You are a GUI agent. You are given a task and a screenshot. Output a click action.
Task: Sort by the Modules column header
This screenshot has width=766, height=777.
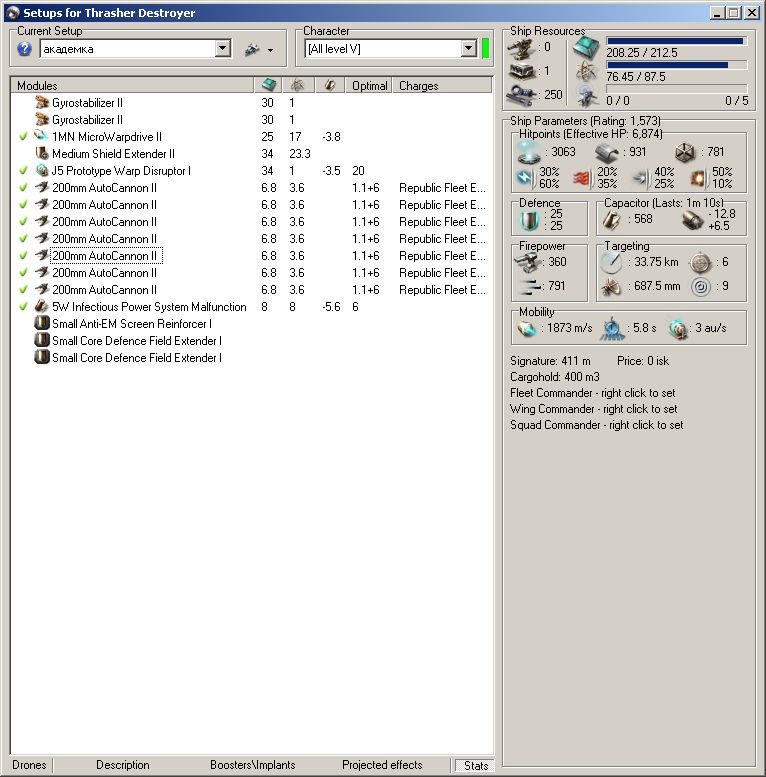click(132, 86)
